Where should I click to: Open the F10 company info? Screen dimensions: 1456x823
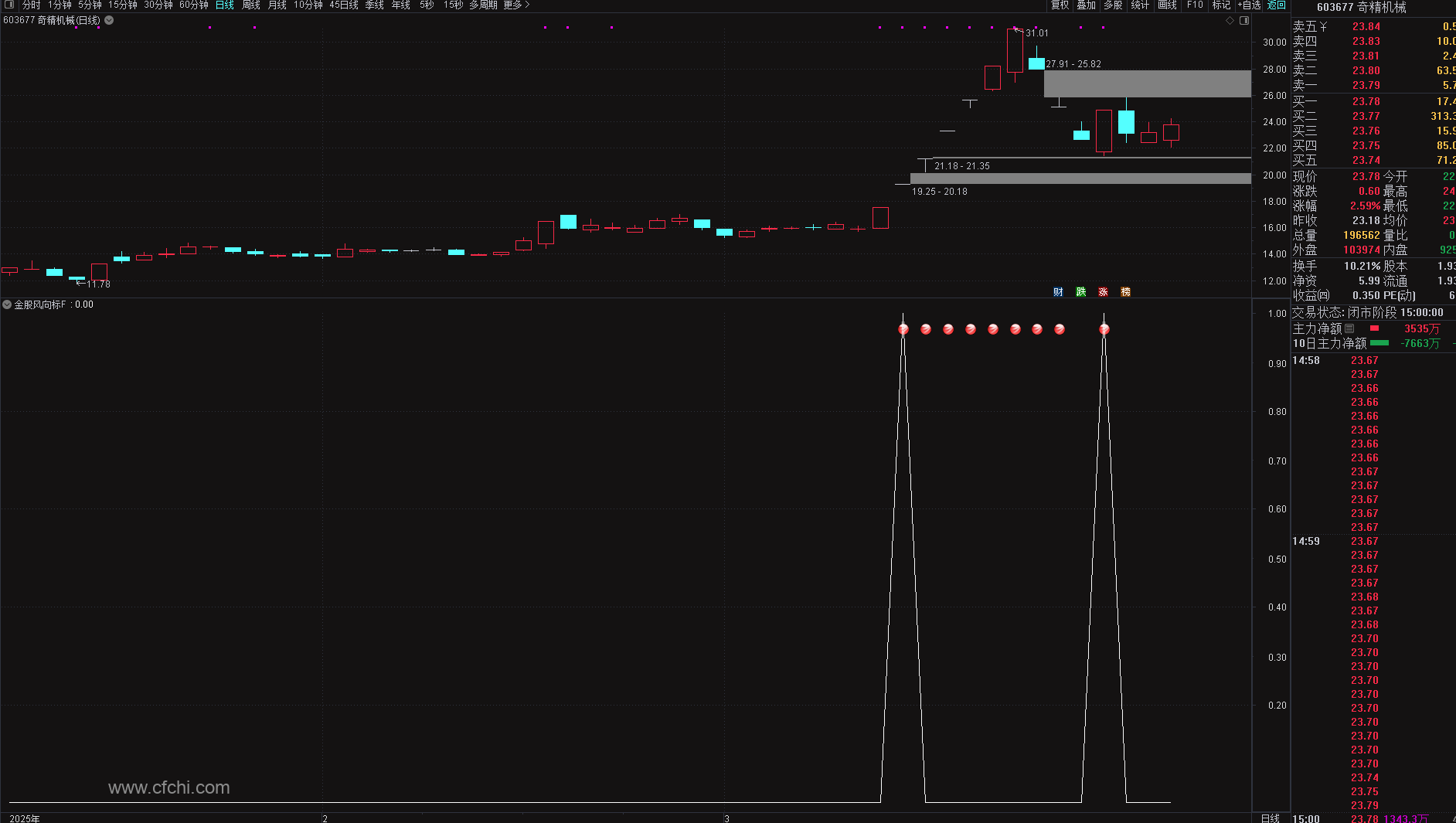point(1195,5)
